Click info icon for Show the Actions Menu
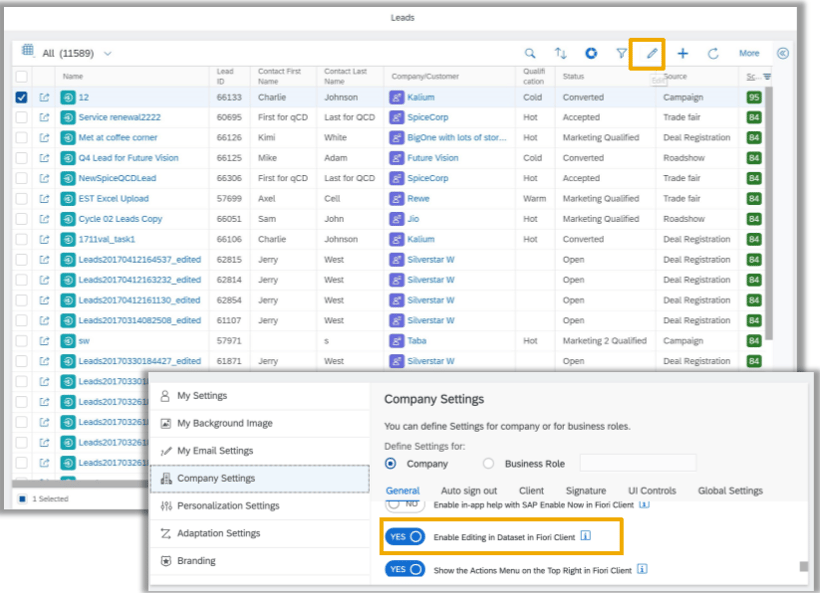Viewport: 820px width, 593px height. tap(642, 569)
